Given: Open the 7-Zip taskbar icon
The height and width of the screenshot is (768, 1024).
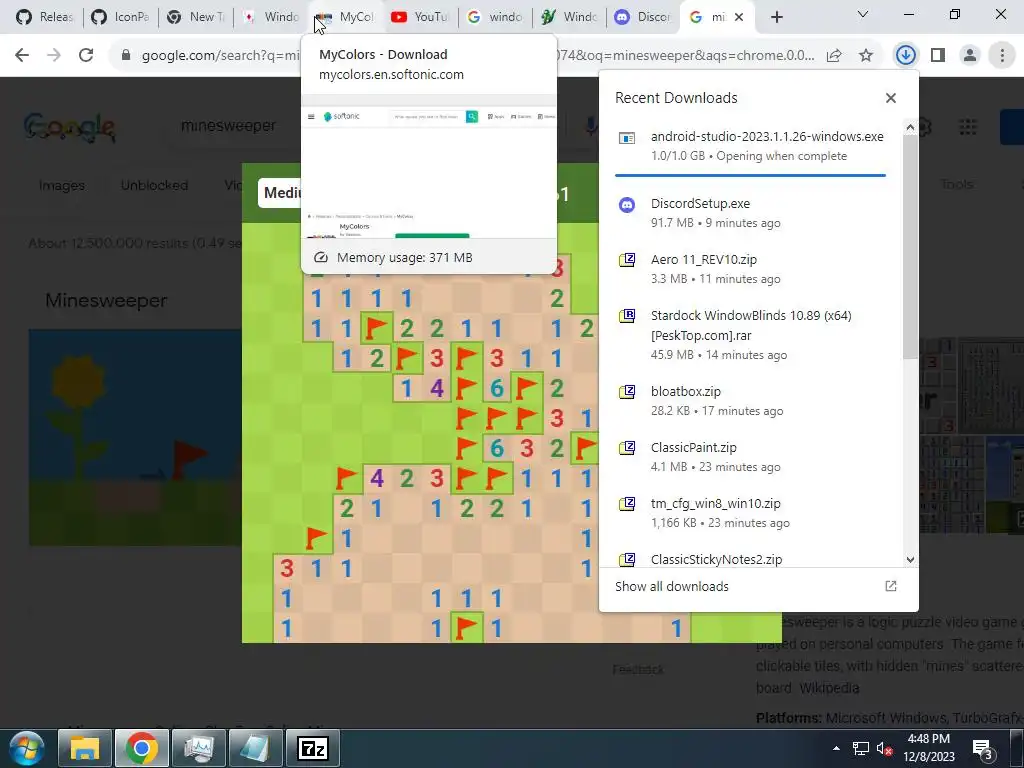Looking at the screenshot, I should pyautogui.click(x=313, y=748).
